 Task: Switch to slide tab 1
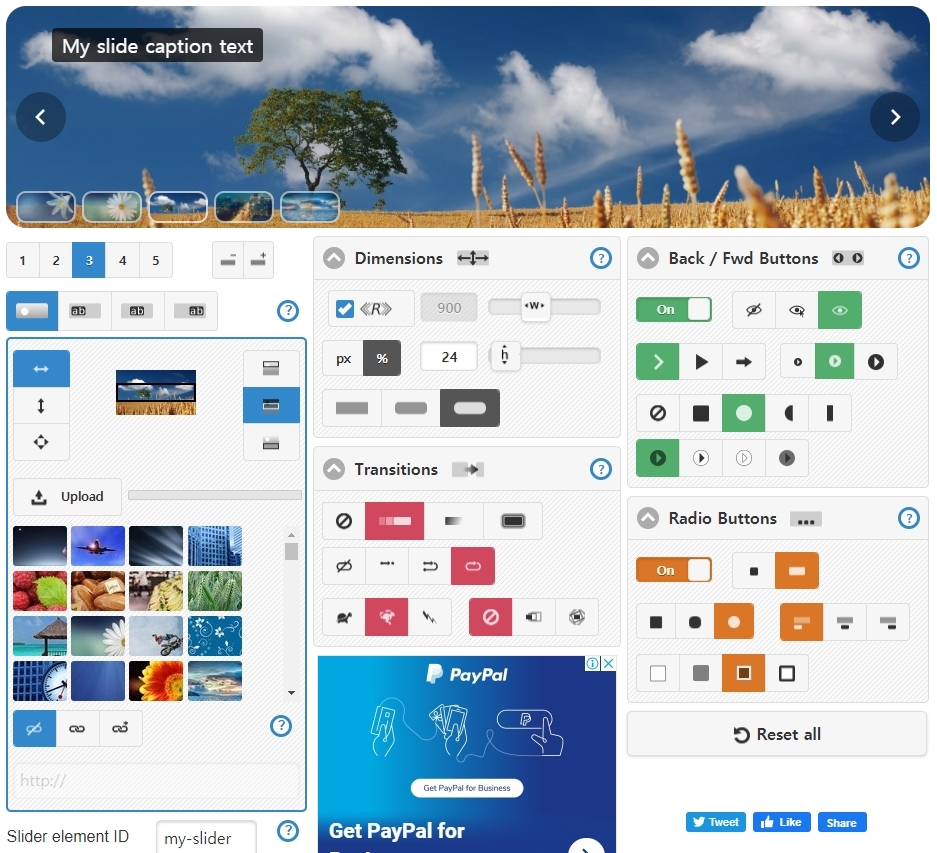(23, 260)
